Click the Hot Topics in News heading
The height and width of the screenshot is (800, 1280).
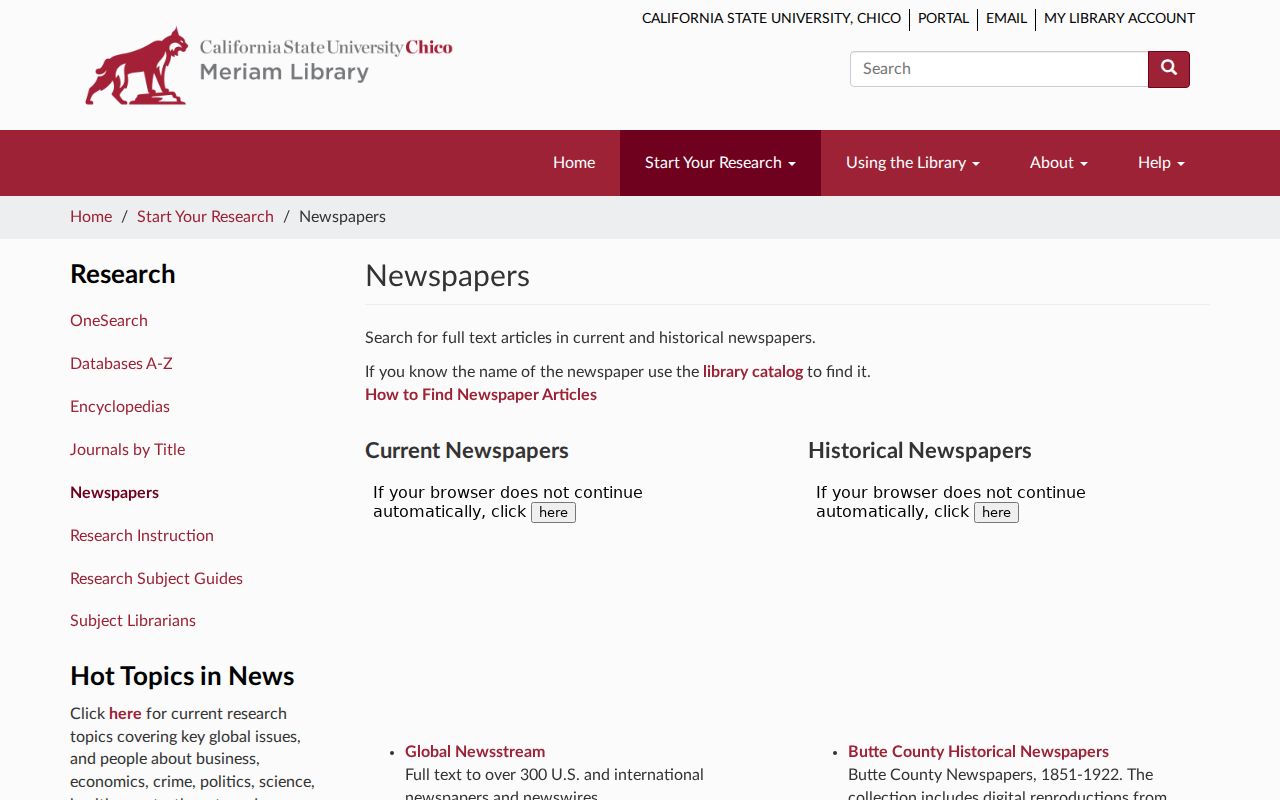click(x=182, y=677)
